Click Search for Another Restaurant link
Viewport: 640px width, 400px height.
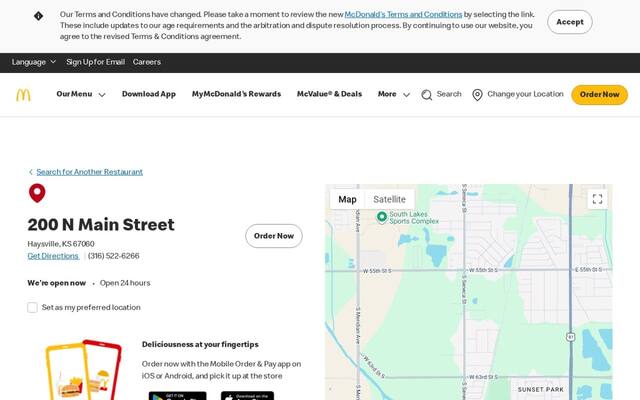(89, 172)
